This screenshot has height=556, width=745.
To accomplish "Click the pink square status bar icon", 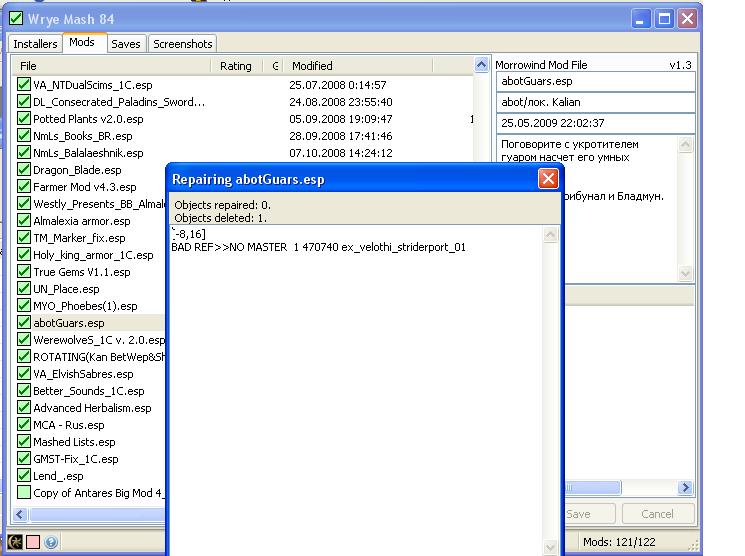I will pyautogui.click(x=33, y=542).
